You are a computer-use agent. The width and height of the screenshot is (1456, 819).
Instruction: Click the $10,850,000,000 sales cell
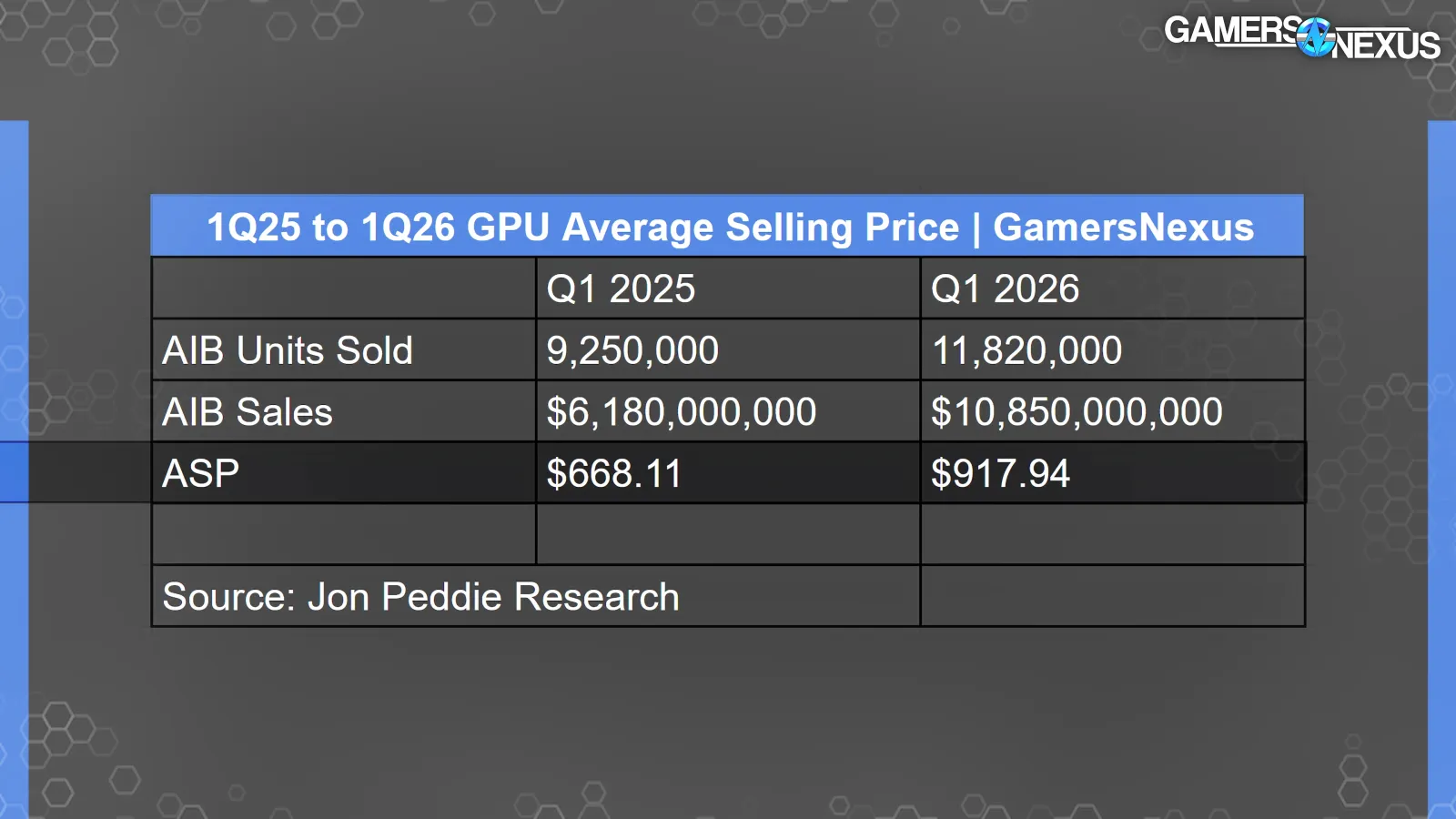pyautogui.click(x=1112, y=411)
